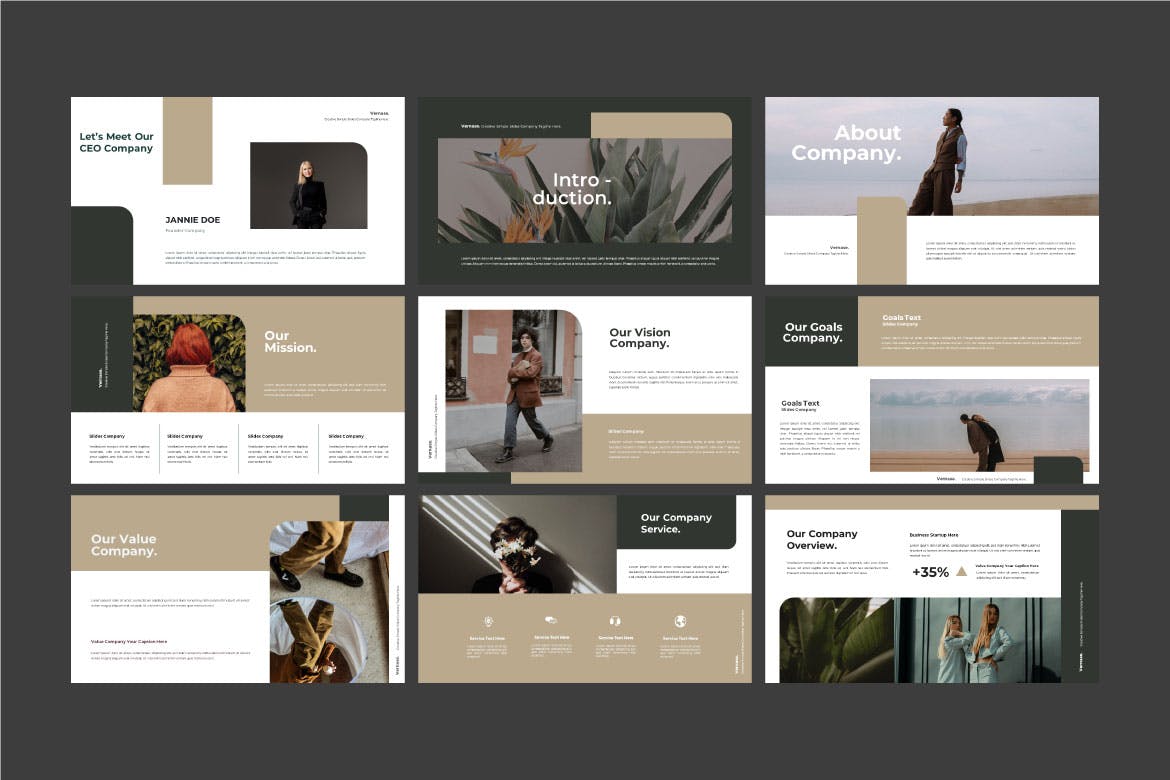
Task: Click the CEO portrait photo
Action: point(308,186)
